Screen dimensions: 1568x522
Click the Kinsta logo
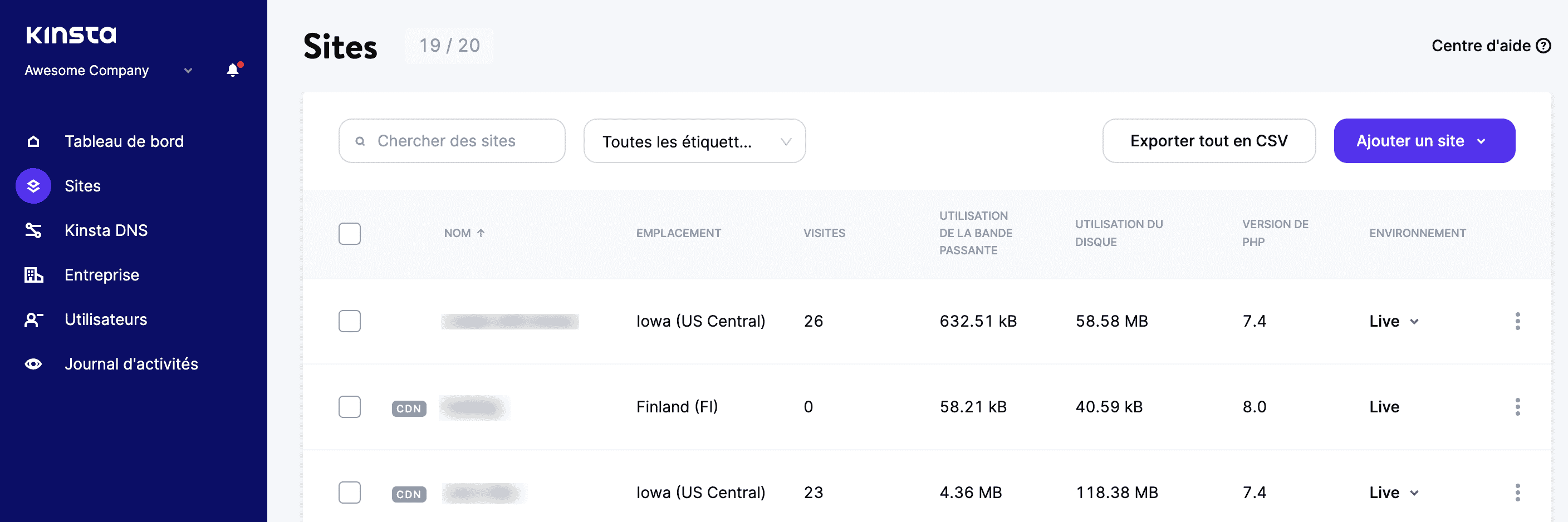[72, 35]
